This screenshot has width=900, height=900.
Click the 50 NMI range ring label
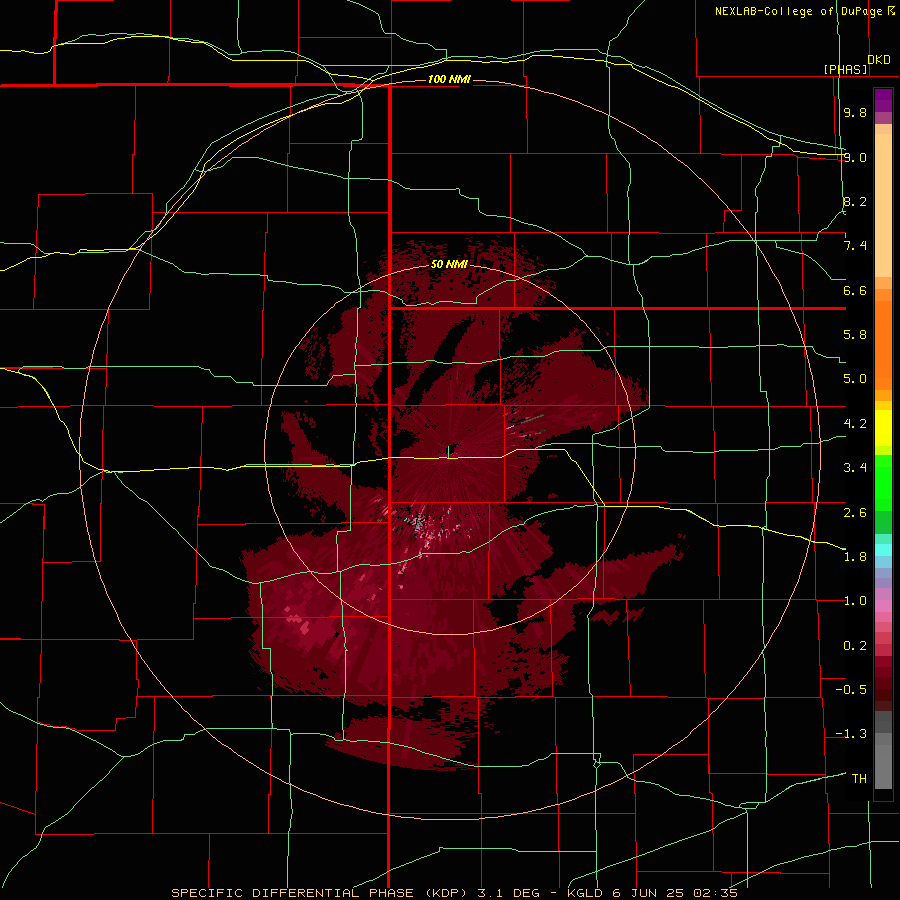pos(449,264)
